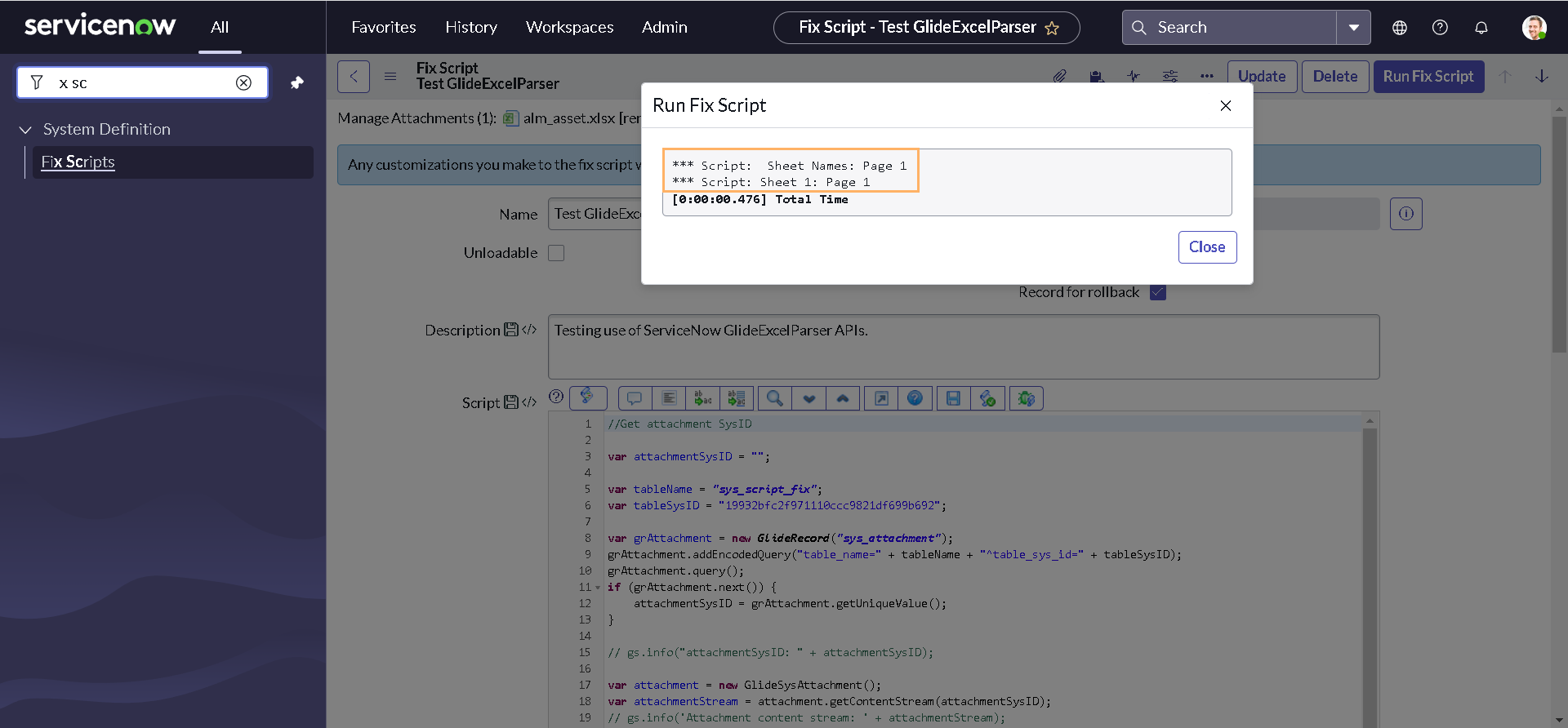Go back with the chevron button
This screenshot has height=728, width=1568.
(354, 76)
